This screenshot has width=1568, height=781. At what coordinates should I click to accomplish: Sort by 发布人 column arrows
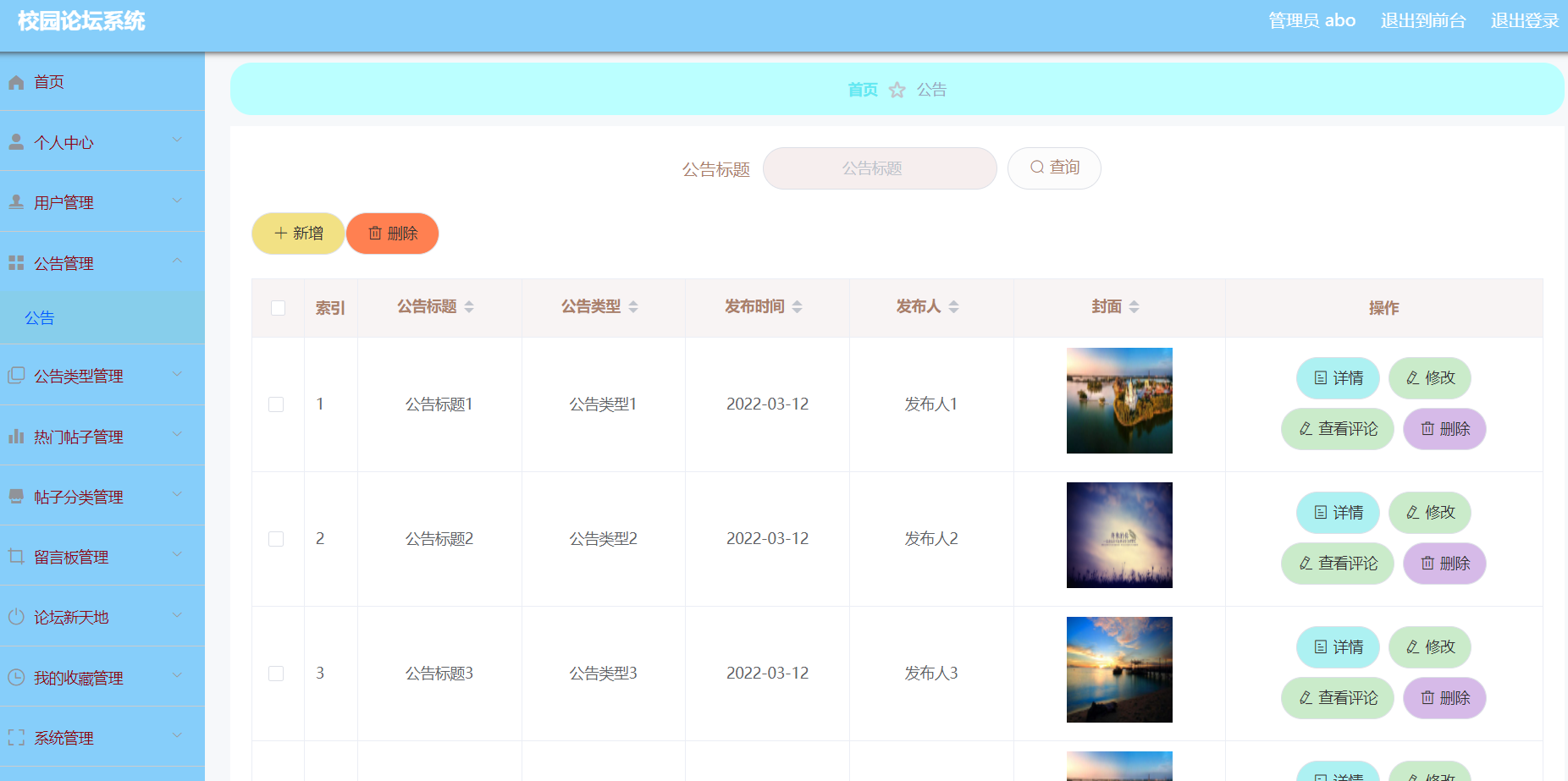click(953, 306)
